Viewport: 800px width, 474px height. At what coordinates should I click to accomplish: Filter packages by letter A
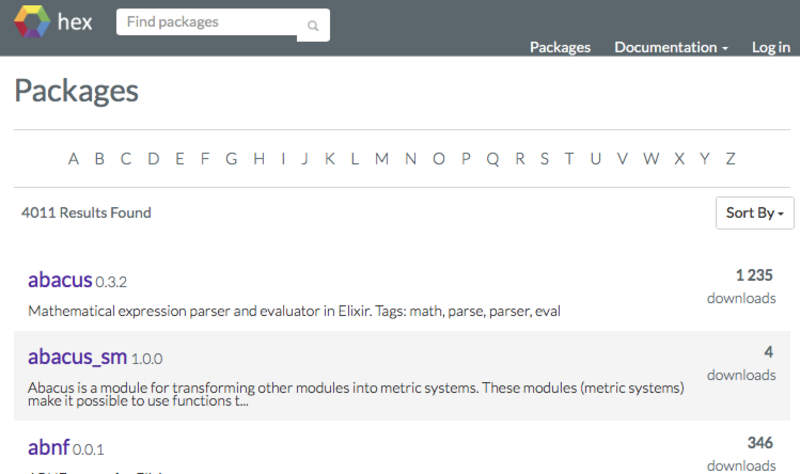[73, 158]
